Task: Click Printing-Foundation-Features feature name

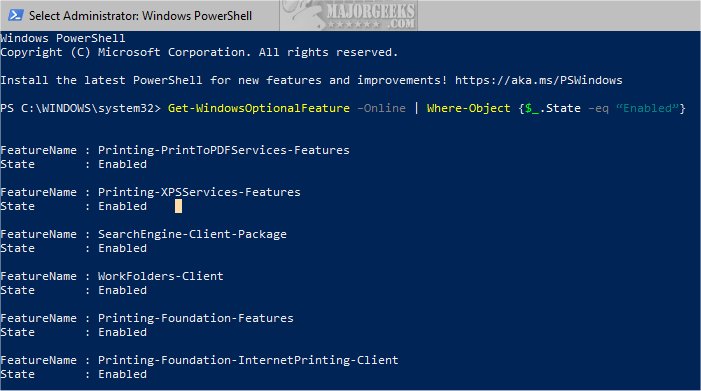Action: tap(196, 318)
